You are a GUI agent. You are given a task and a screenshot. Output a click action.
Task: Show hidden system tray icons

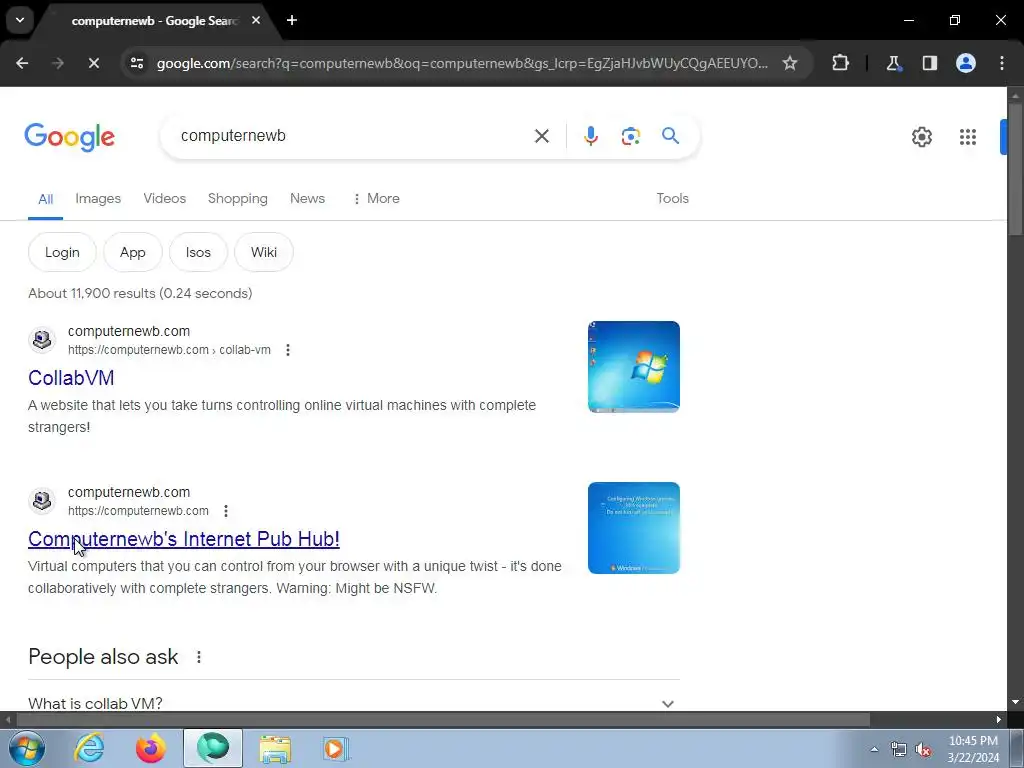coord(874,749)
